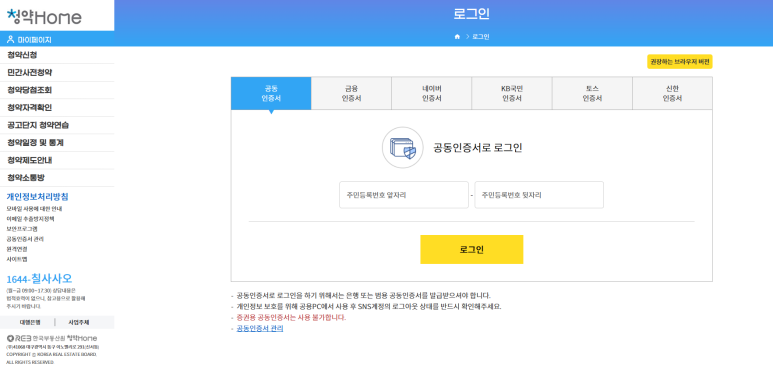Open the 보안프로그램 sidebar link
This screenshot has height=388, width=773.
22,229
